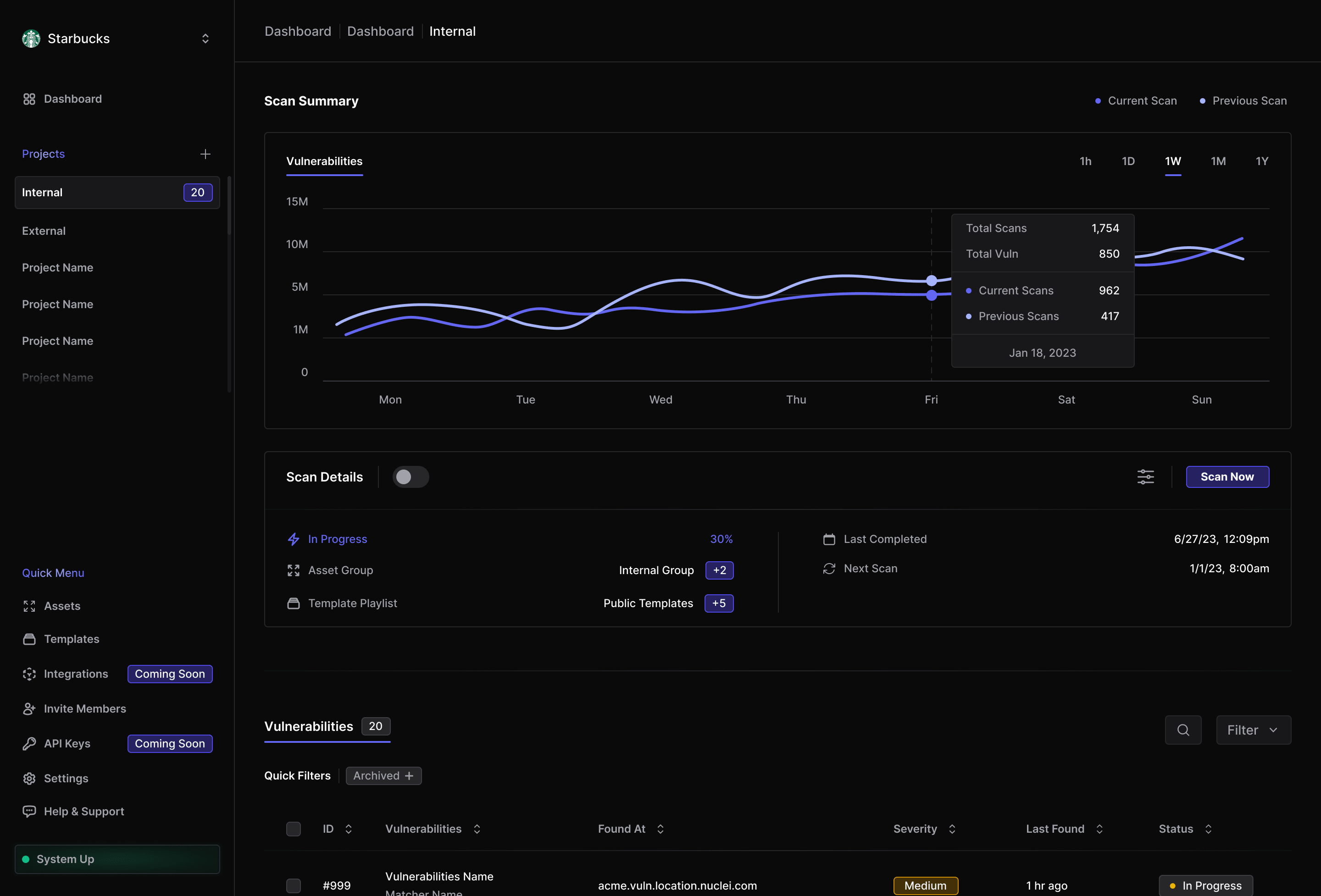Click the Last Completed calendar icon
The image size is (1321, 896).
(x=829, y=539)
